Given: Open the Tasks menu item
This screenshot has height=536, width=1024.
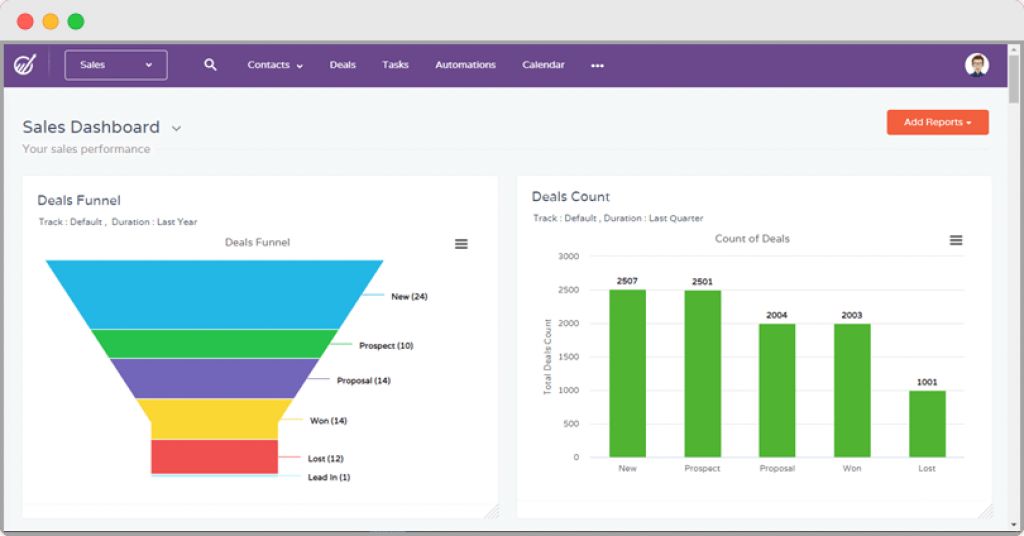Looking at the screenshot, I should (395, 65).
